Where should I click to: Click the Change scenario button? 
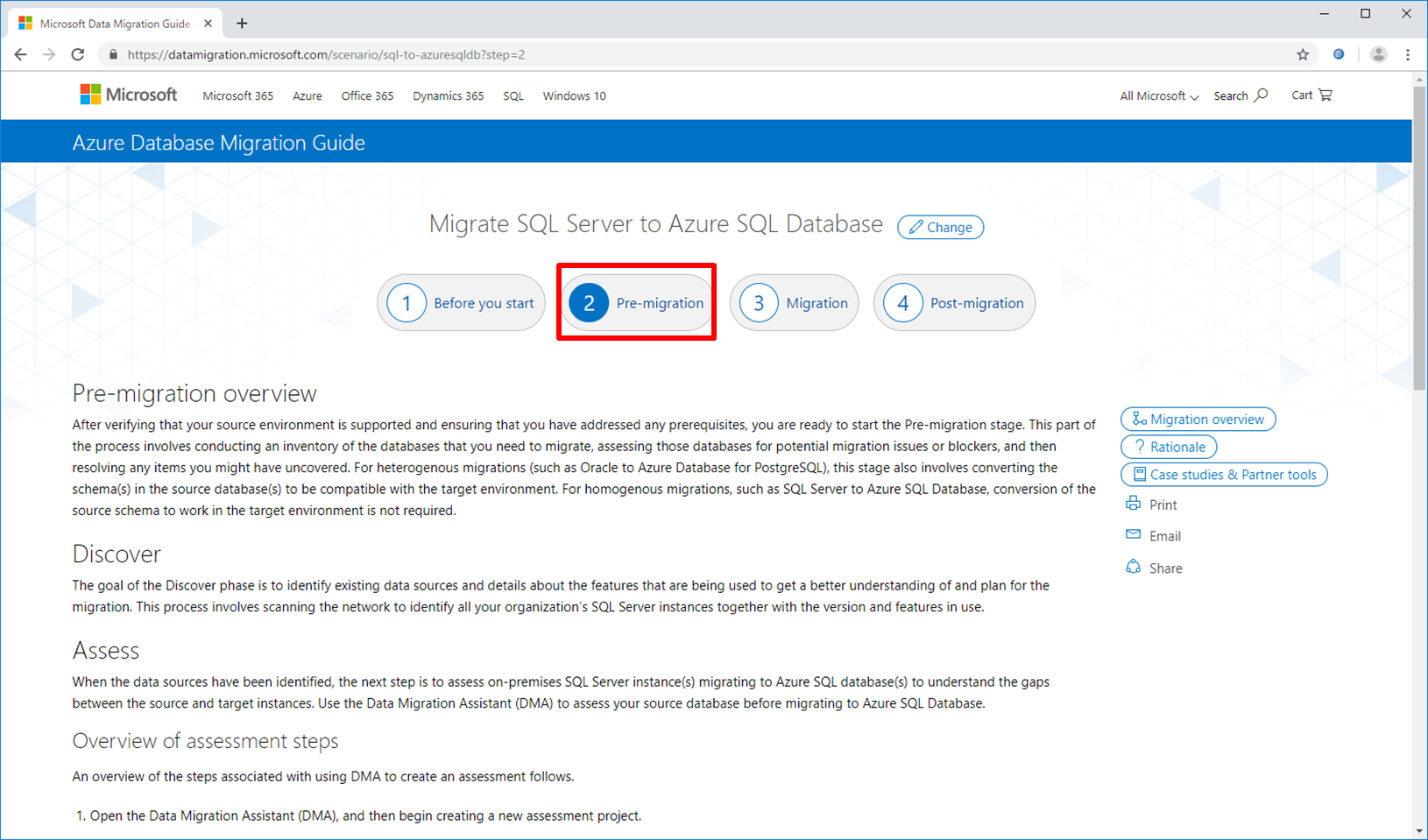[940, 227]
